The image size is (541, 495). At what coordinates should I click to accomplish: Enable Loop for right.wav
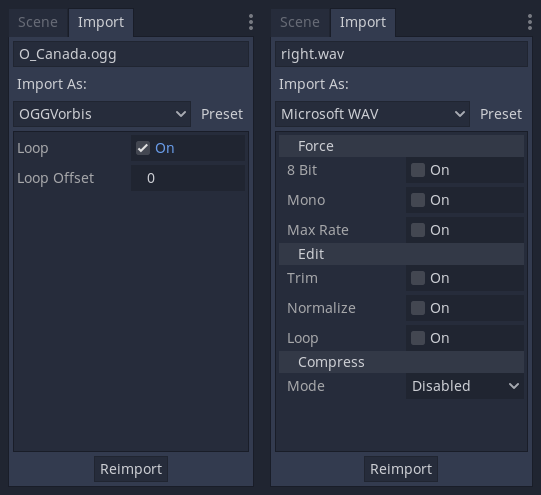(417, 338)
